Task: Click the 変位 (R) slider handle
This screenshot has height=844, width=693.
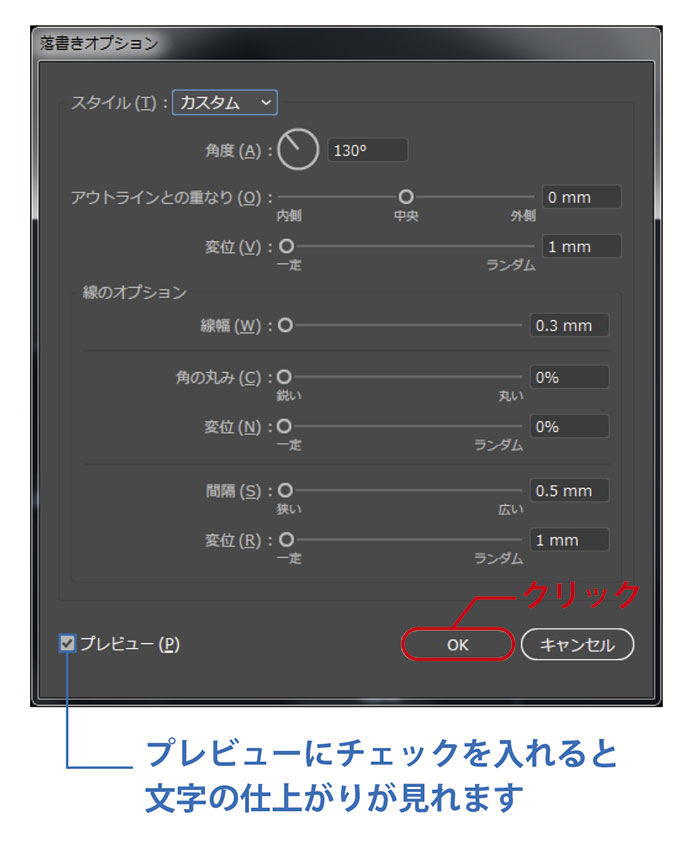Action: coord(286,539)
